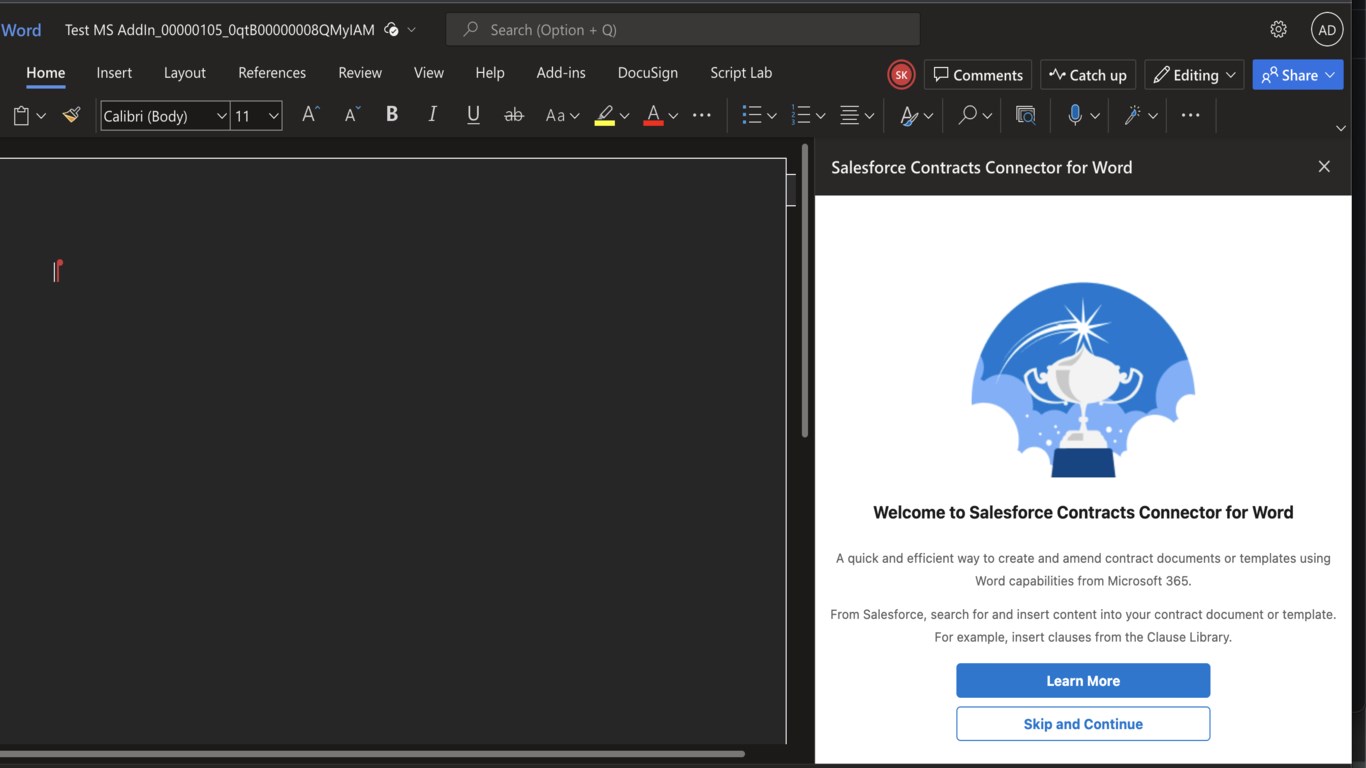Click the Styles icon
Viewport: 1366px width, 768px height.
click(x=908, y=116)
